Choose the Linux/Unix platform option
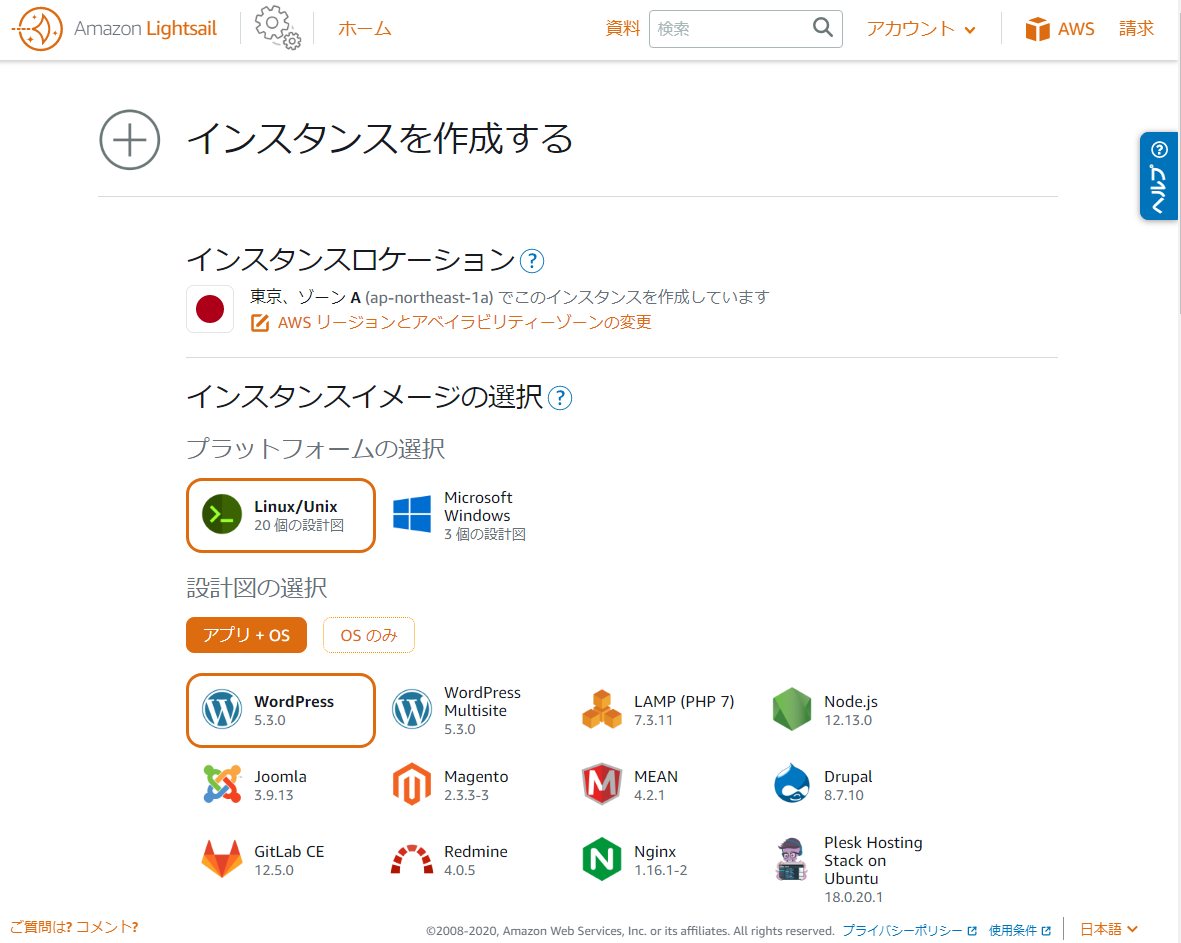The image size is (1181, 943). pyautogui.click(x=281, y=515)
